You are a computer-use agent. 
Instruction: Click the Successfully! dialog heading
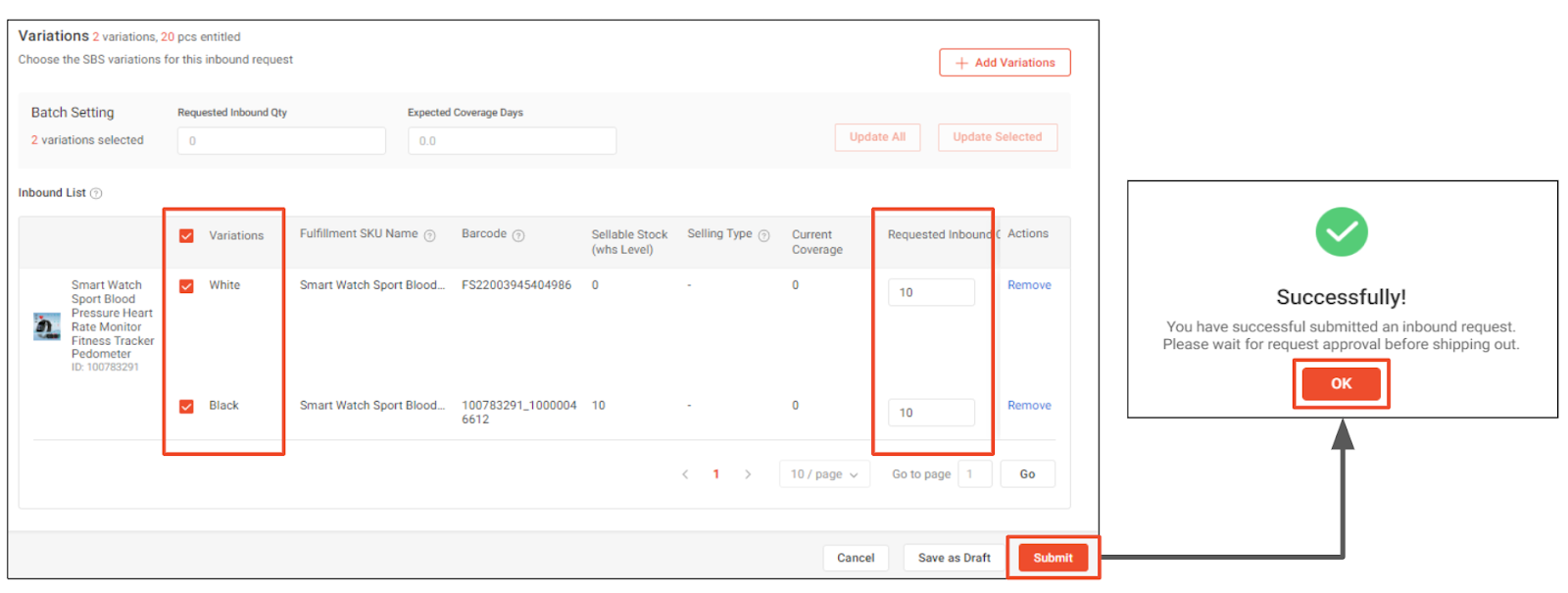(1341, 297)
